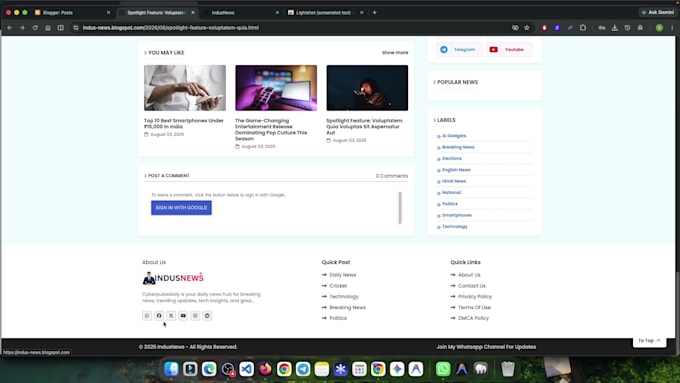Image resolution: width=680 pixels, height=383 pixels.
Task: Click the browser home icon
Action: point(48,28)
